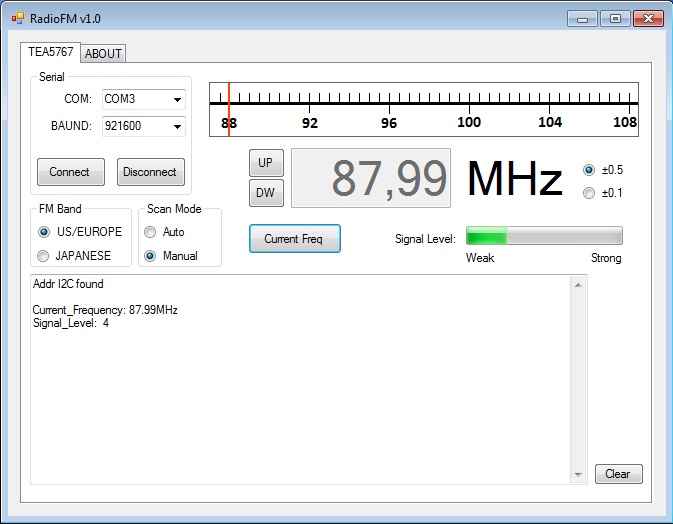This screenshot has width=673, height=524.
Task: Click the log scrollbar up arrow
Action: [578, 285]
